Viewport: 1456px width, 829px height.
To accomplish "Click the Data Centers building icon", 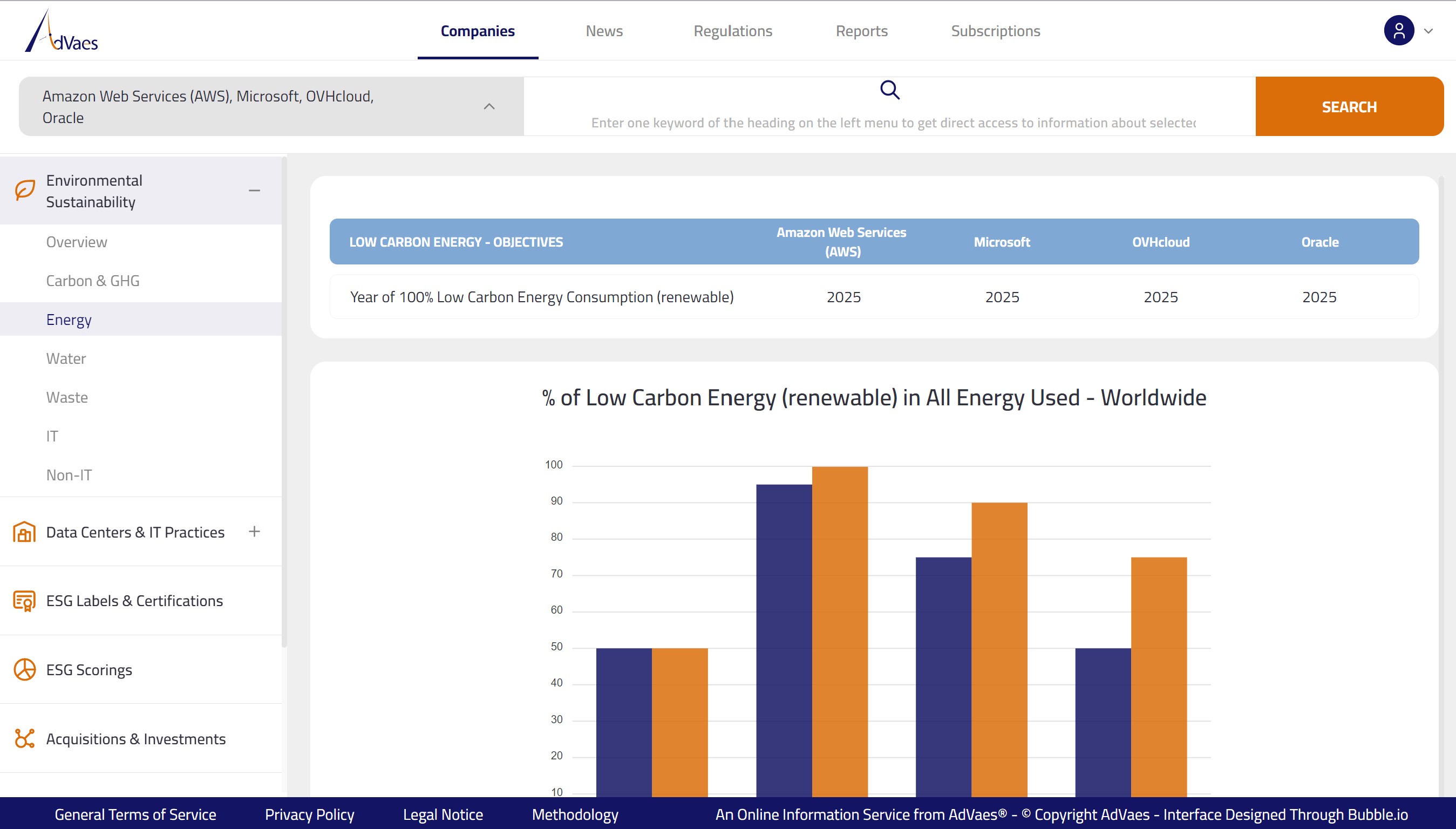I will tap(24, 532).
